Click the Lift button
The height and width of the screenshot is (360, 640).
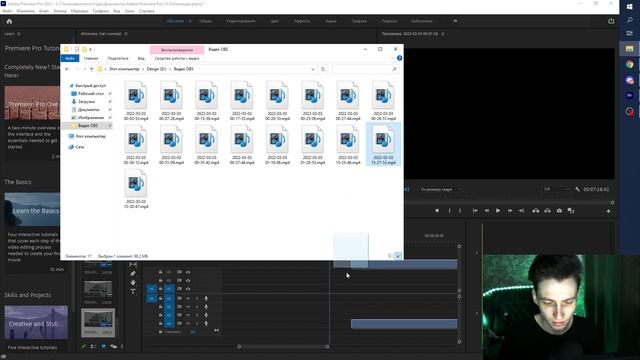coord(536,211)
